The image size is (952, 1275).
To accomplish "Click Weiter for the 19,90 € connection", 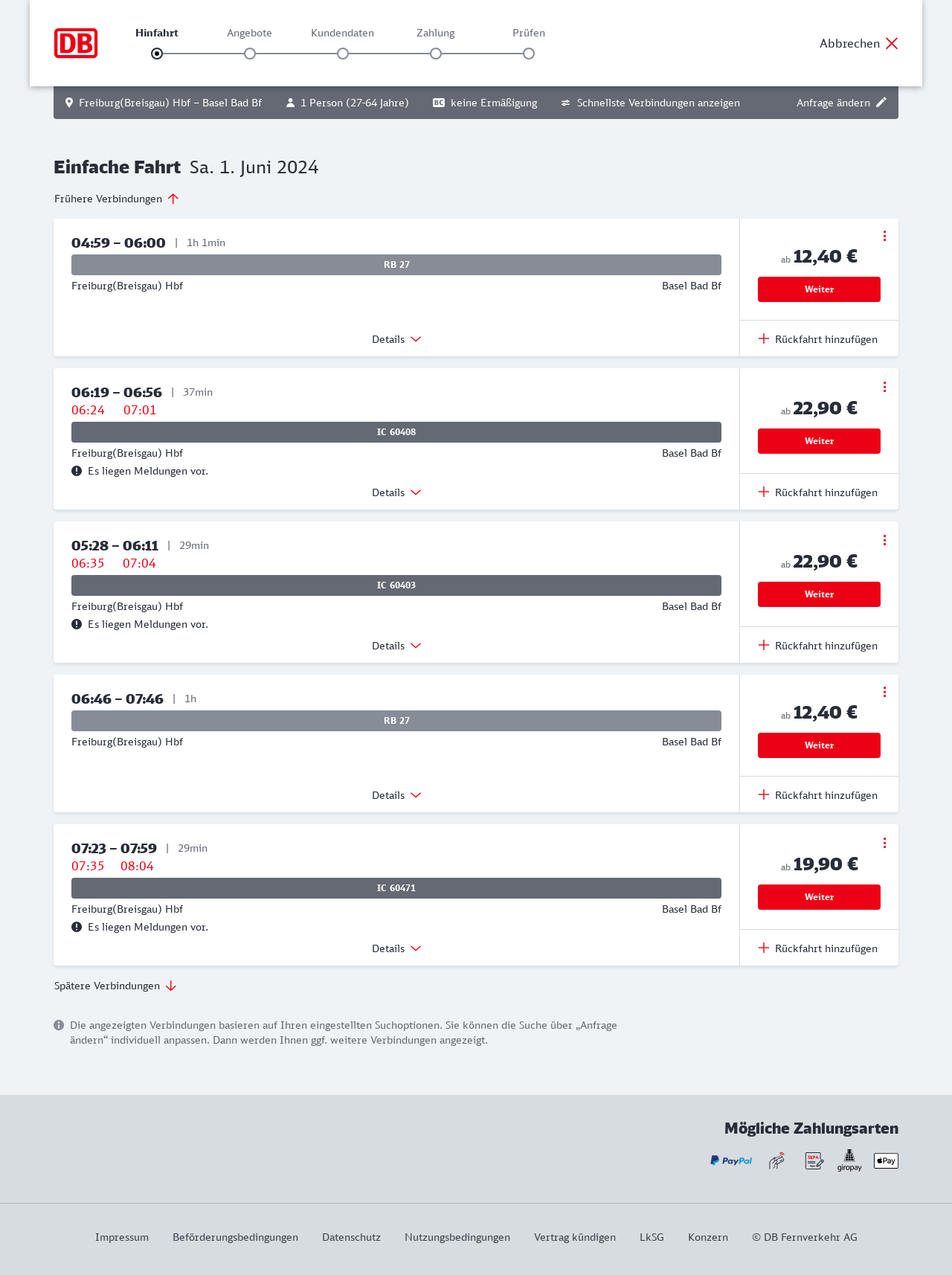I will coord(819,897).
